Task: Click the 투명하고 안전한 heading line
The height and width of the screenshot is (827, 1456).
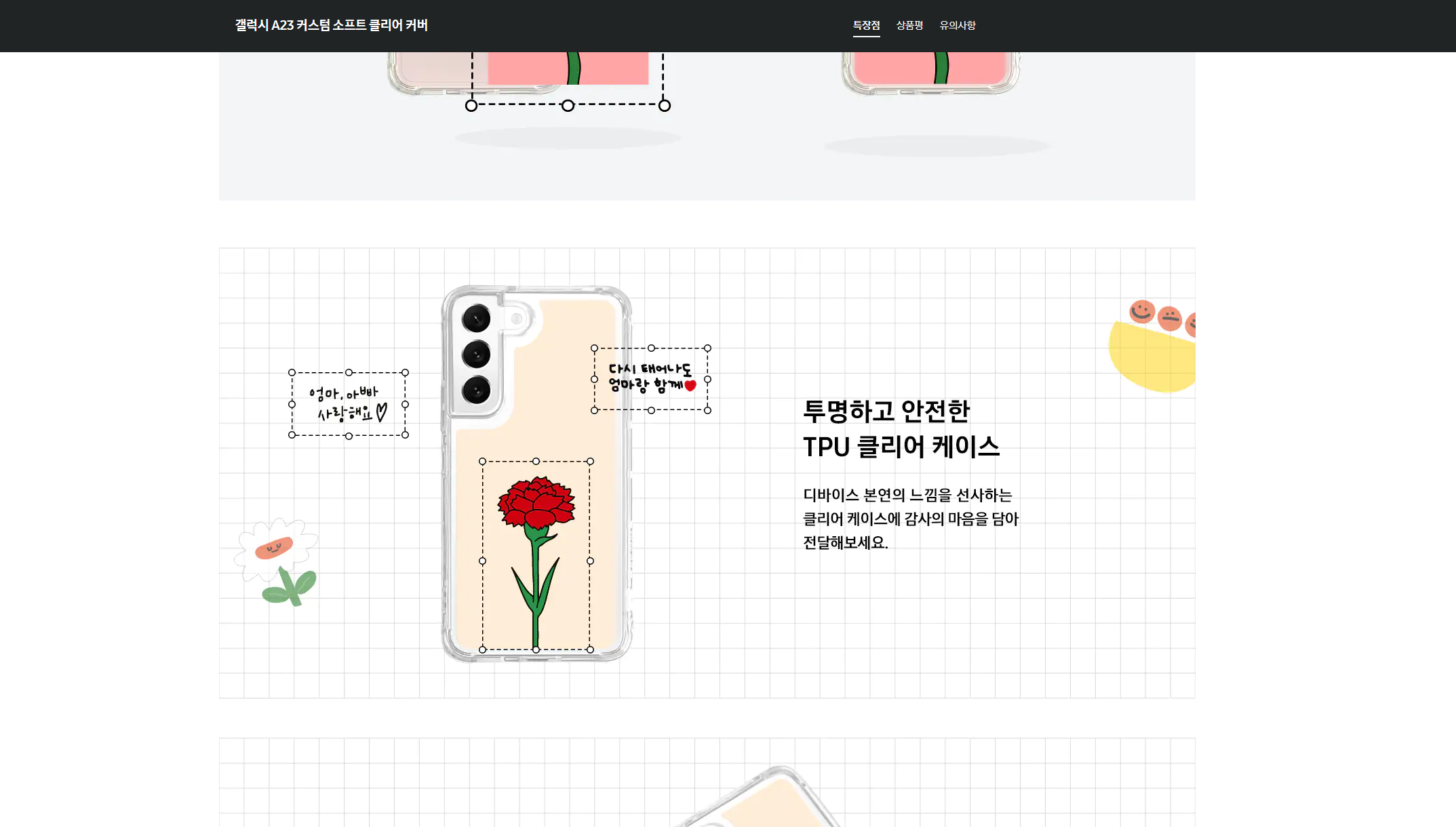Action: (x=886, y=411)
